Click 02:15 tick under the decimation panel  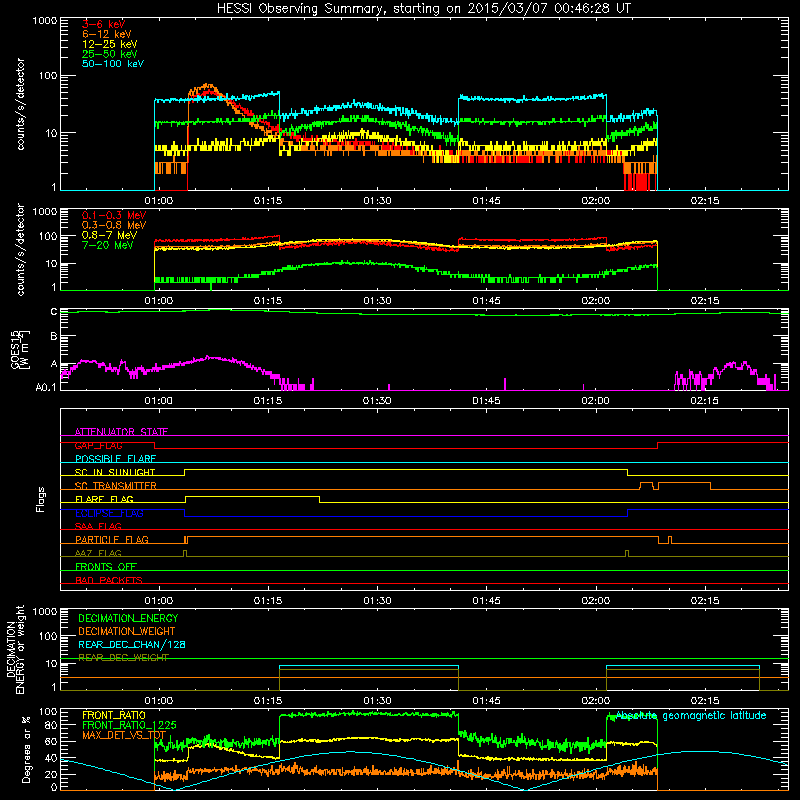(705, 701)
